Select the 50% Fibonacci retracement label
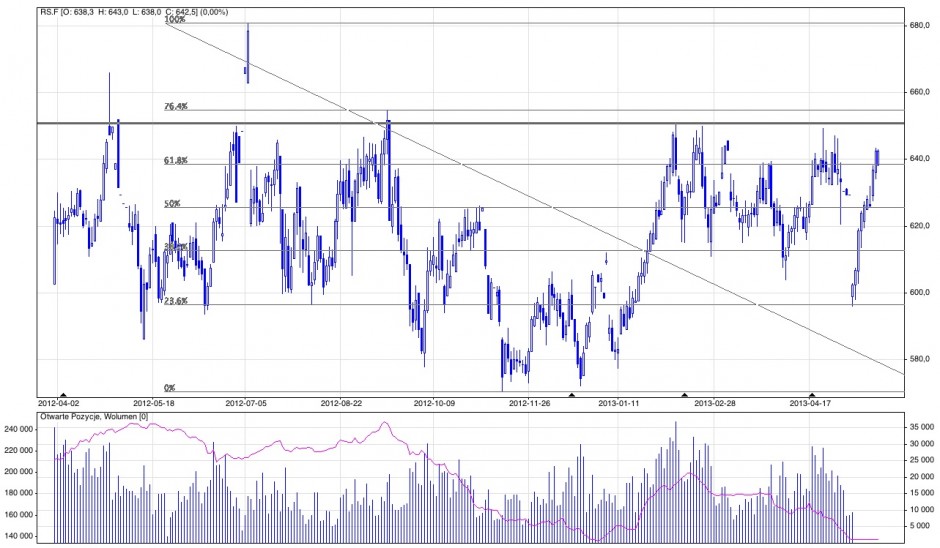 172,203
